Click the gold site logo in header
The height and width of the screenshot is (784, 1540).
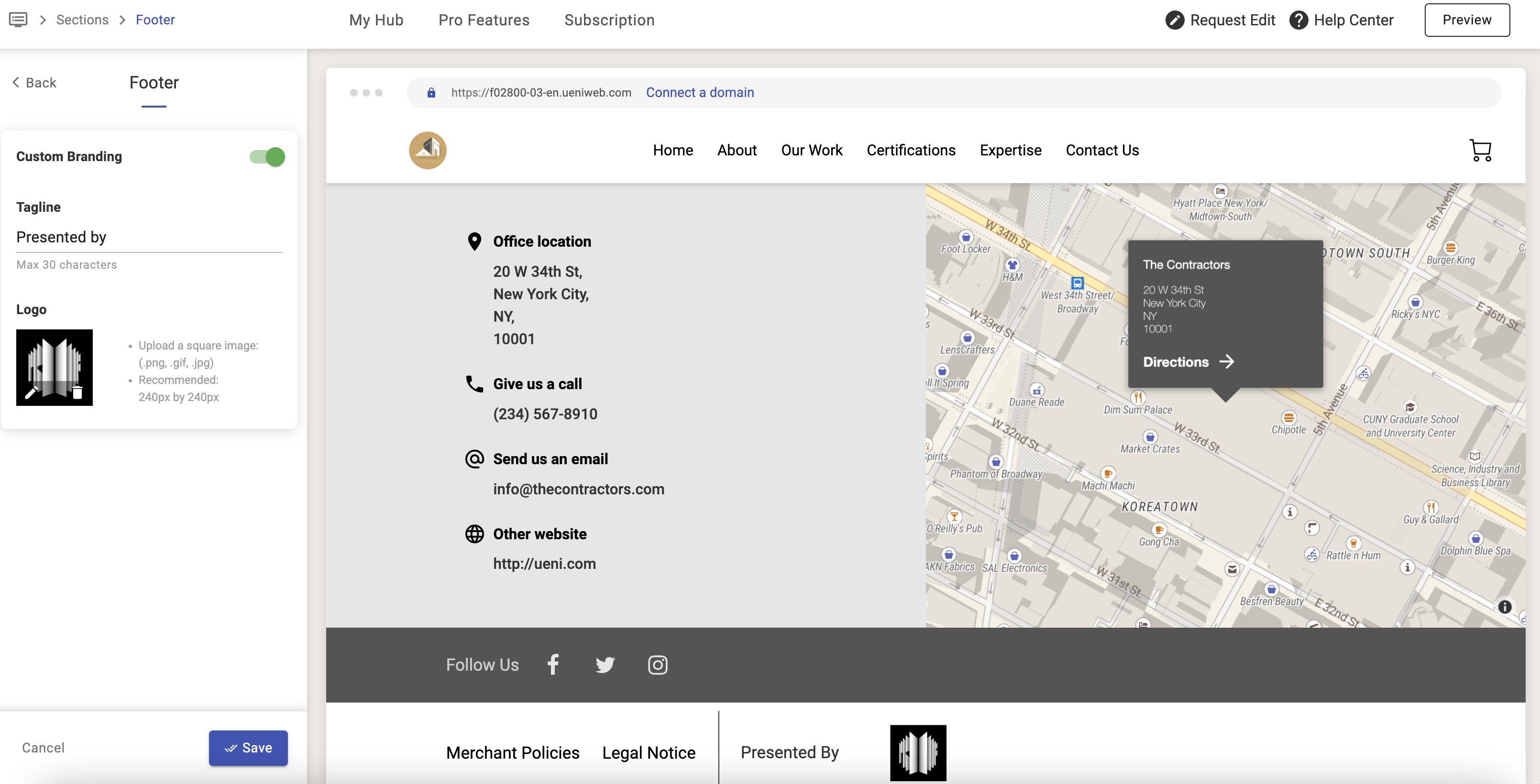428,150
